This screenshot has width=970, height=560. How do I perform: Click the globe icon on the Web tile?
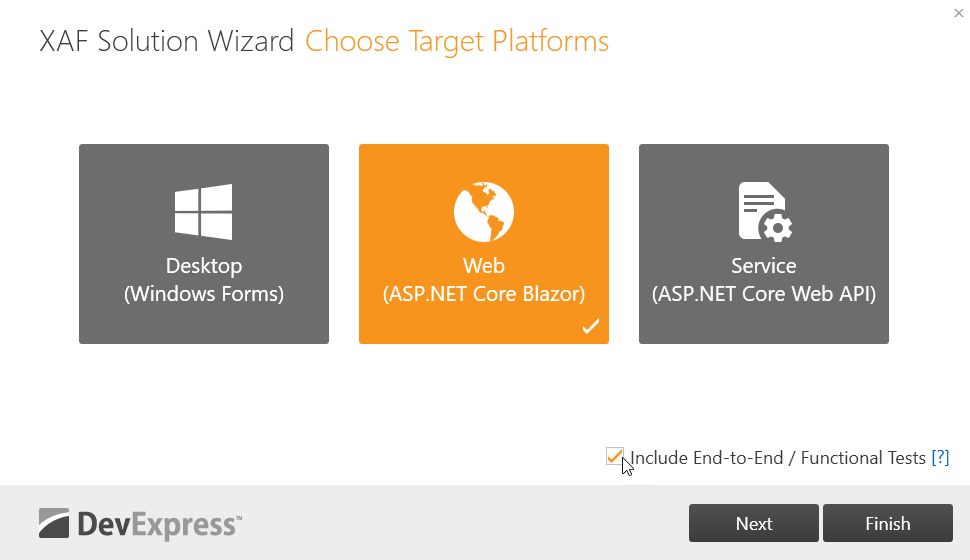click(x=484, y=212)
